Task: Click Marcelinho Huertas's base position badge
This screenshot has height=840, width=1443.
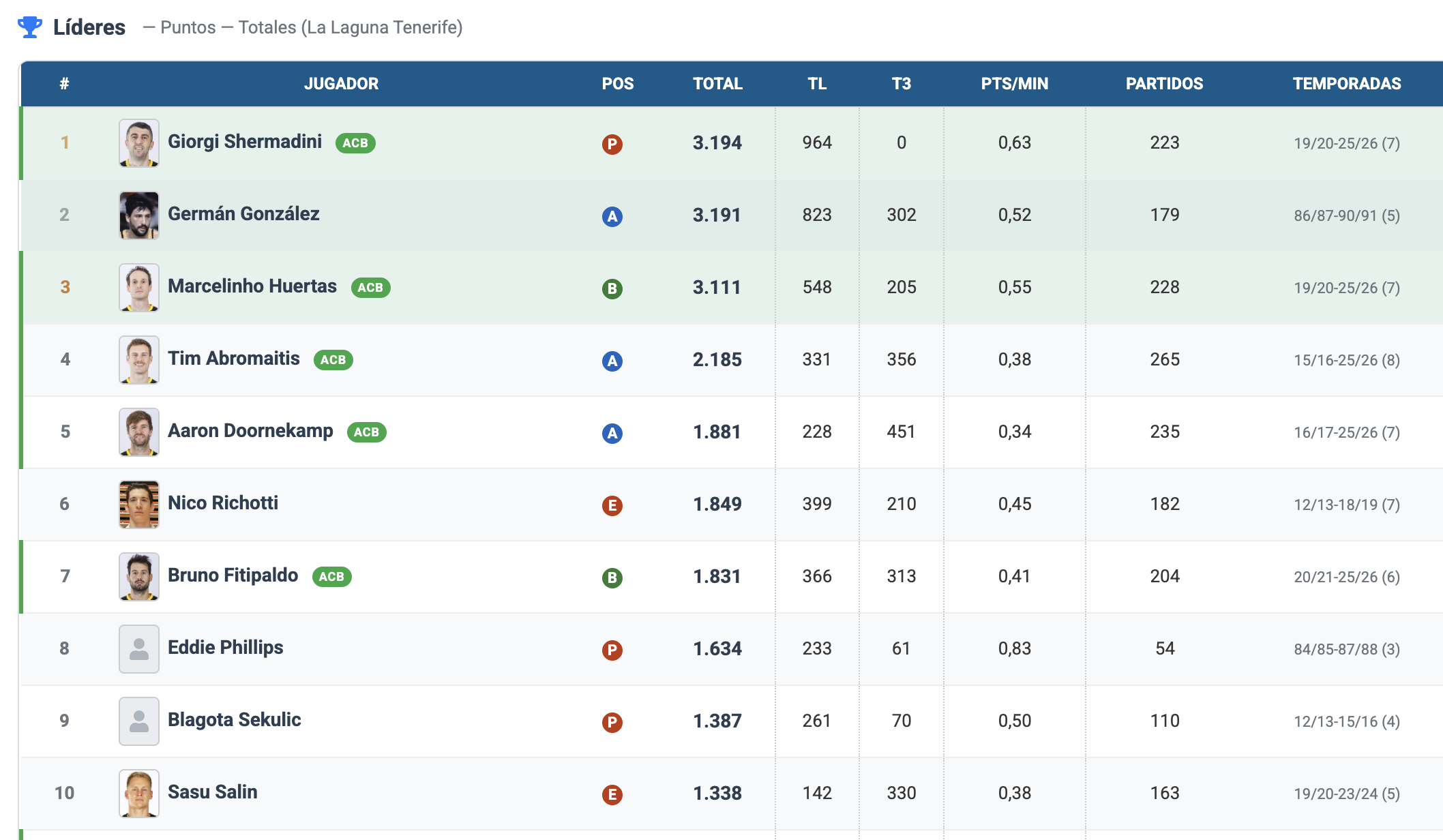Action: (612, 288)
